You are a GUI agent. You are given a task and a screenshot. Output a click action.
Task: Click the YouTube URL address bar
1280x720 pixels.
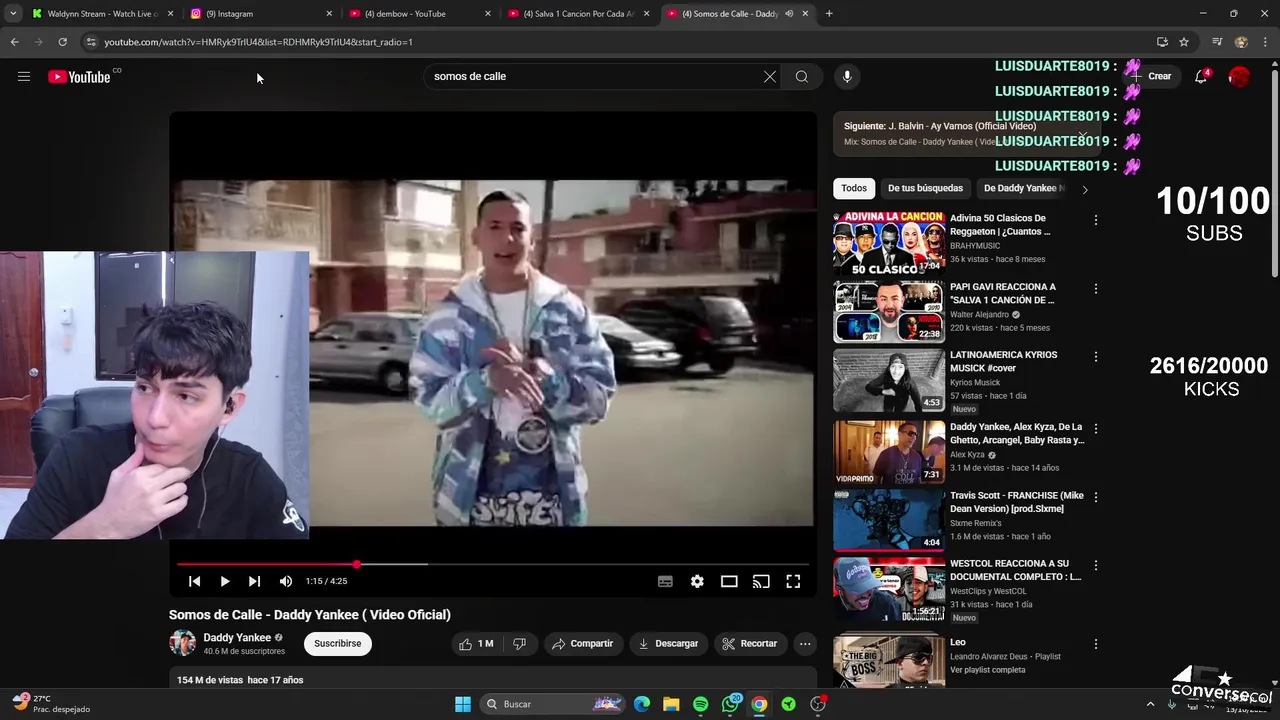pos(620,42)
